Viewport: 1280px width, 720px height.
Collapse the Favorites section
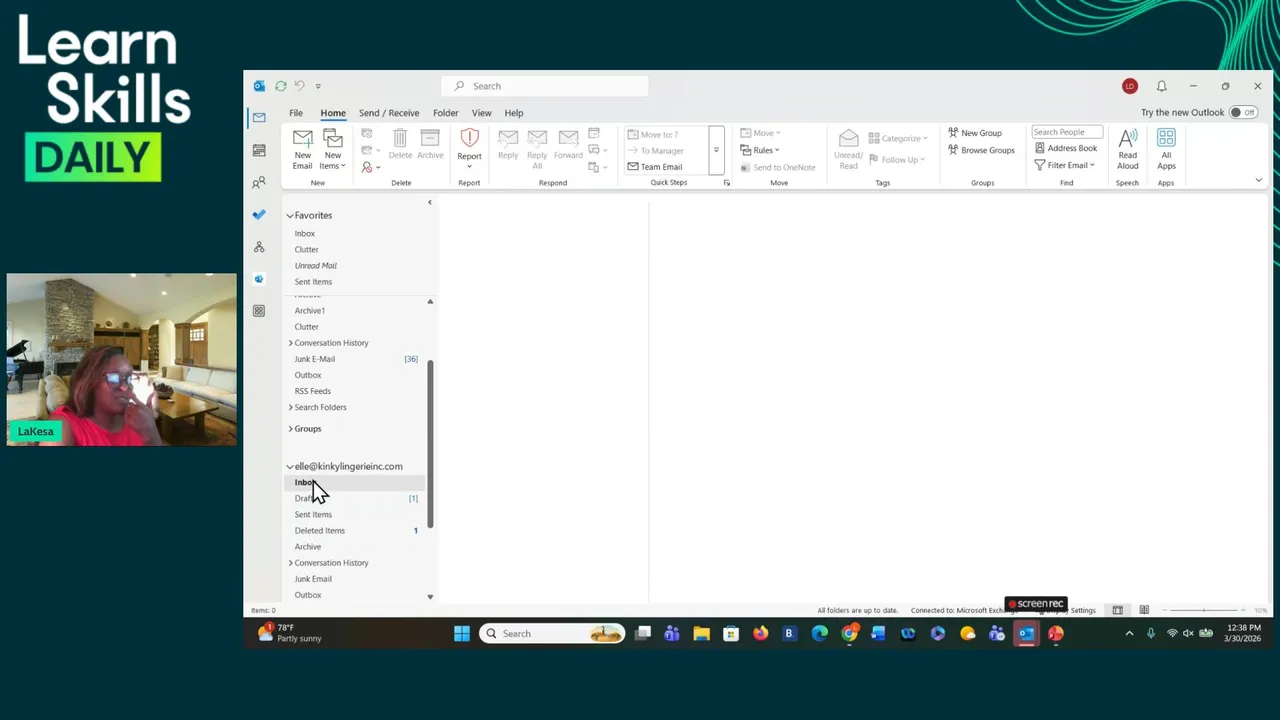coord(290,215)
